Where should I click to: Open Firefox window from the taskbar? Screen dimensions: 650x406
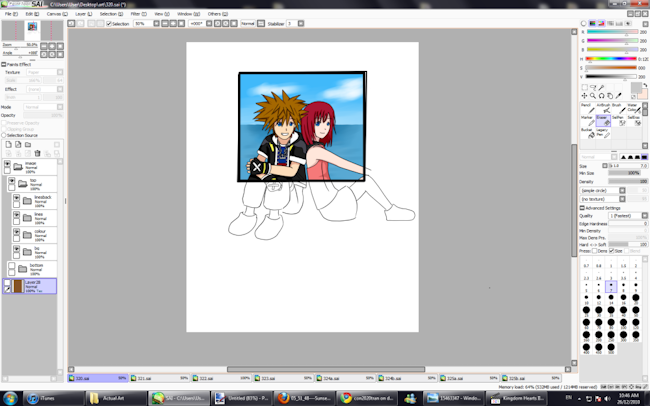pyautogui.click(x=304, y=399)
